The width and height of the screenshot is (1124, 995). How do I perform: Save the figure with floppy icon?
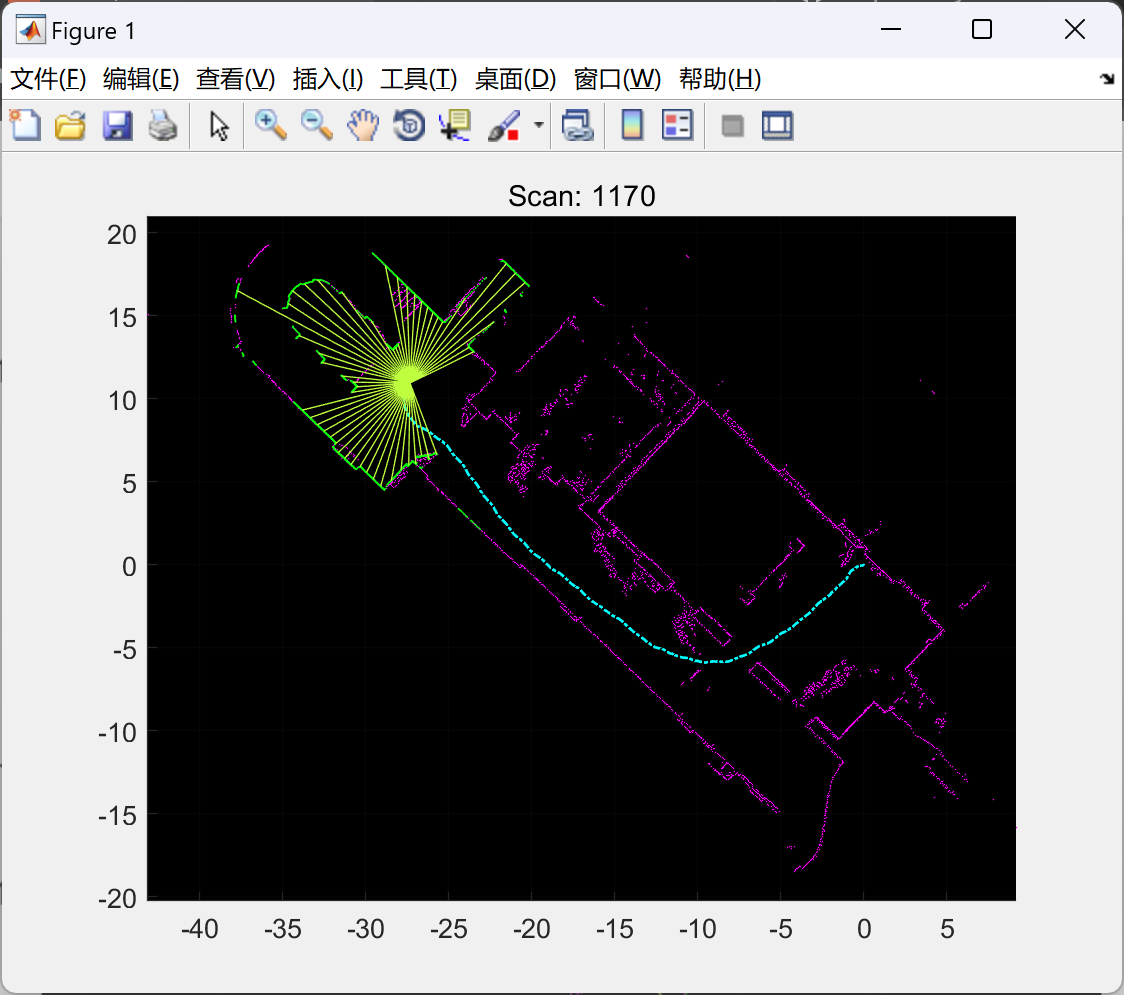(x=118, y=125)
